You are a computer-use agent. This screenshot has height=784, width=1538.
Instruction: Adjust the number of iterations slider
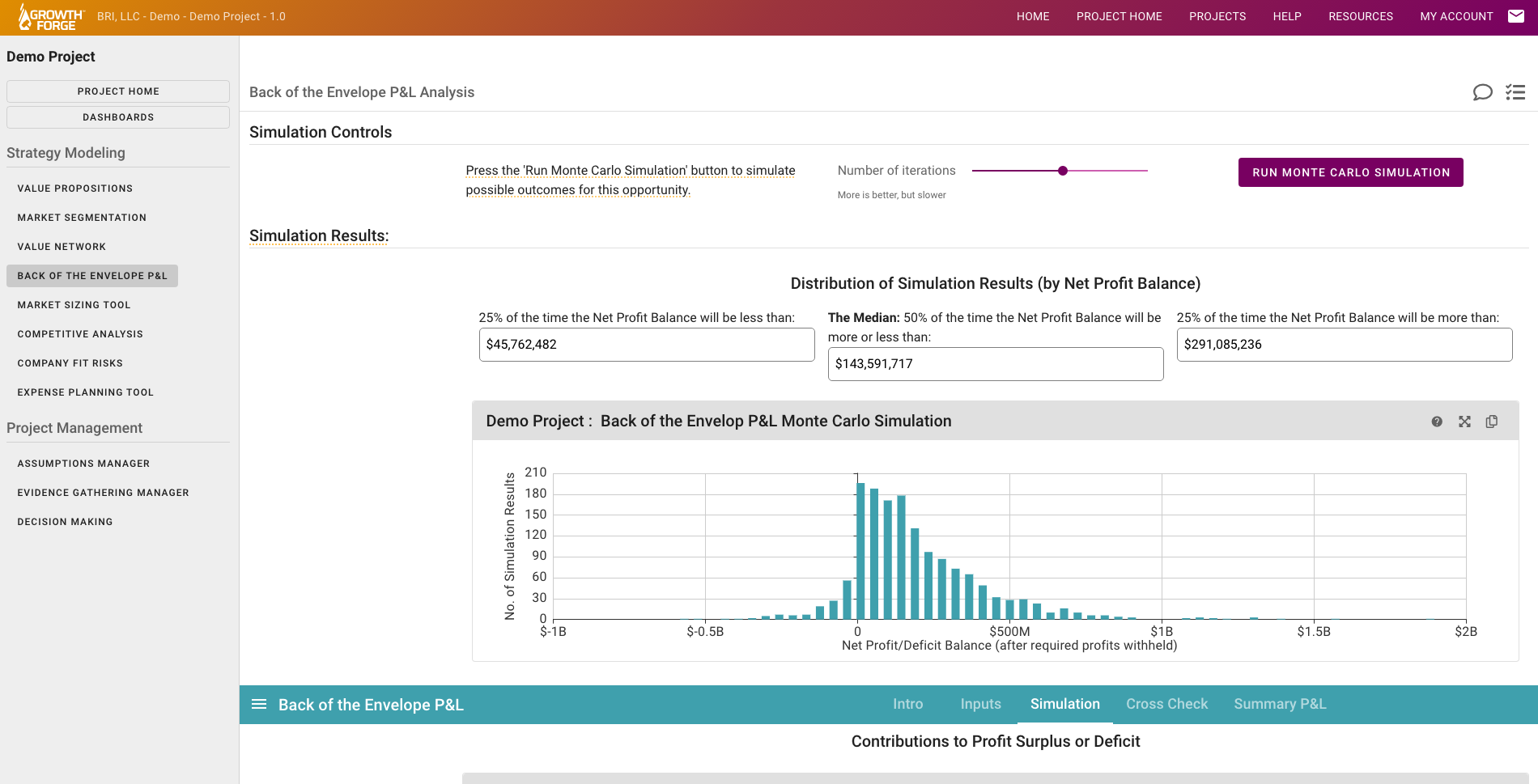[x=1063, y=171]
